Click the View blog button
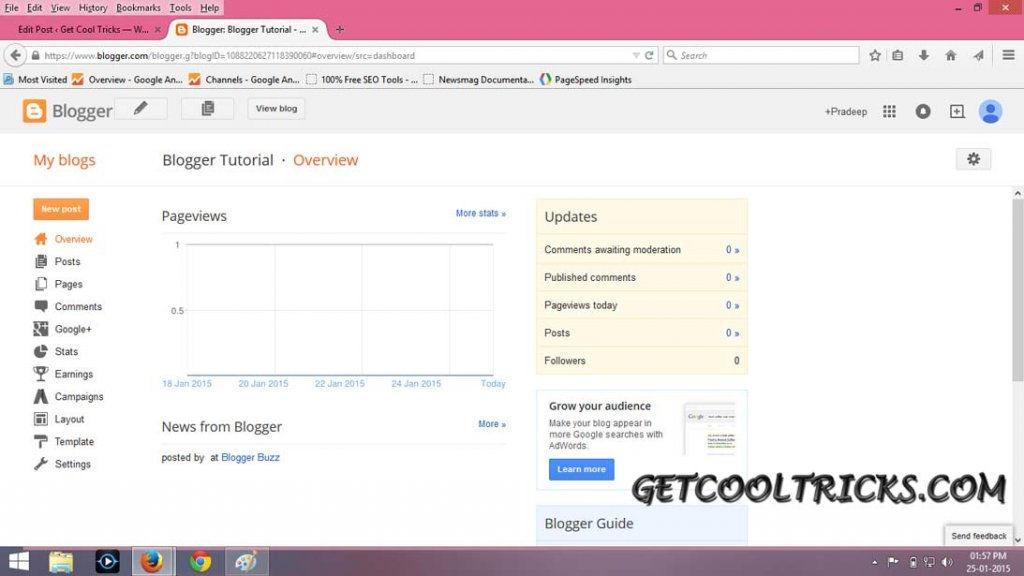1024x576 pixels. [x=276, y=108]
